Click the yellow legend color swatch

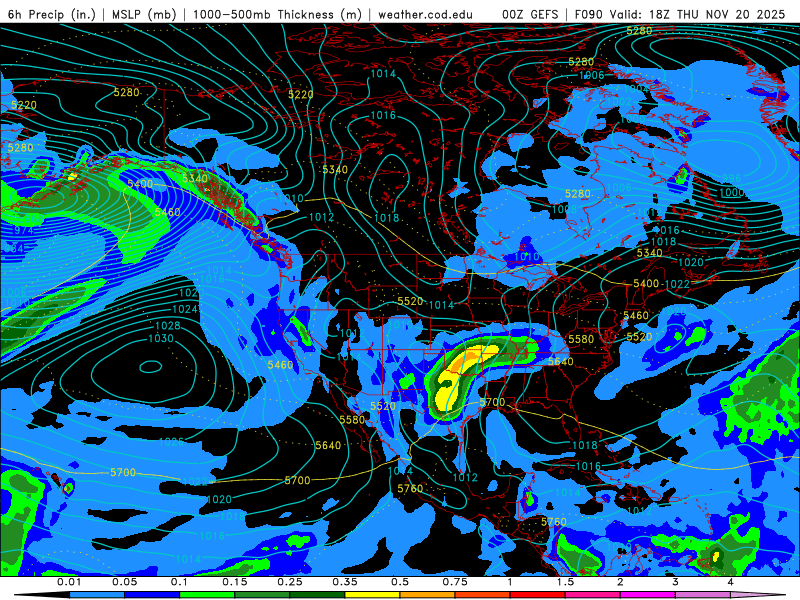(372, 595)
